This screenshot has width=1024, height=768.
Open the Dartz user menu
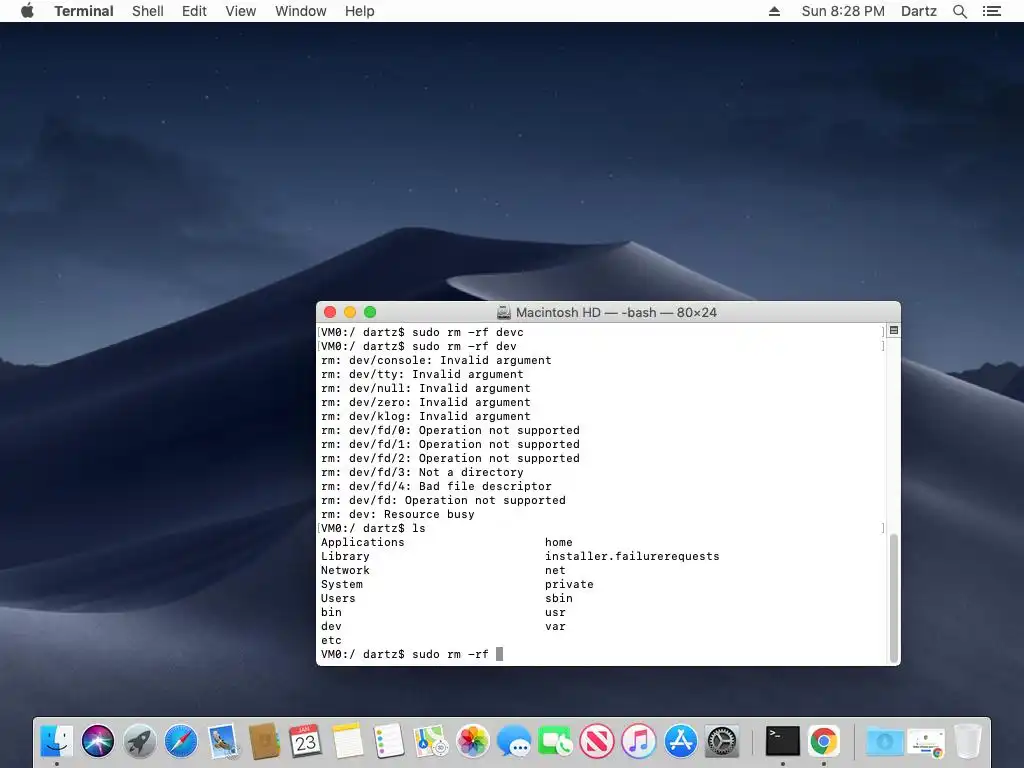click(919, 11)
